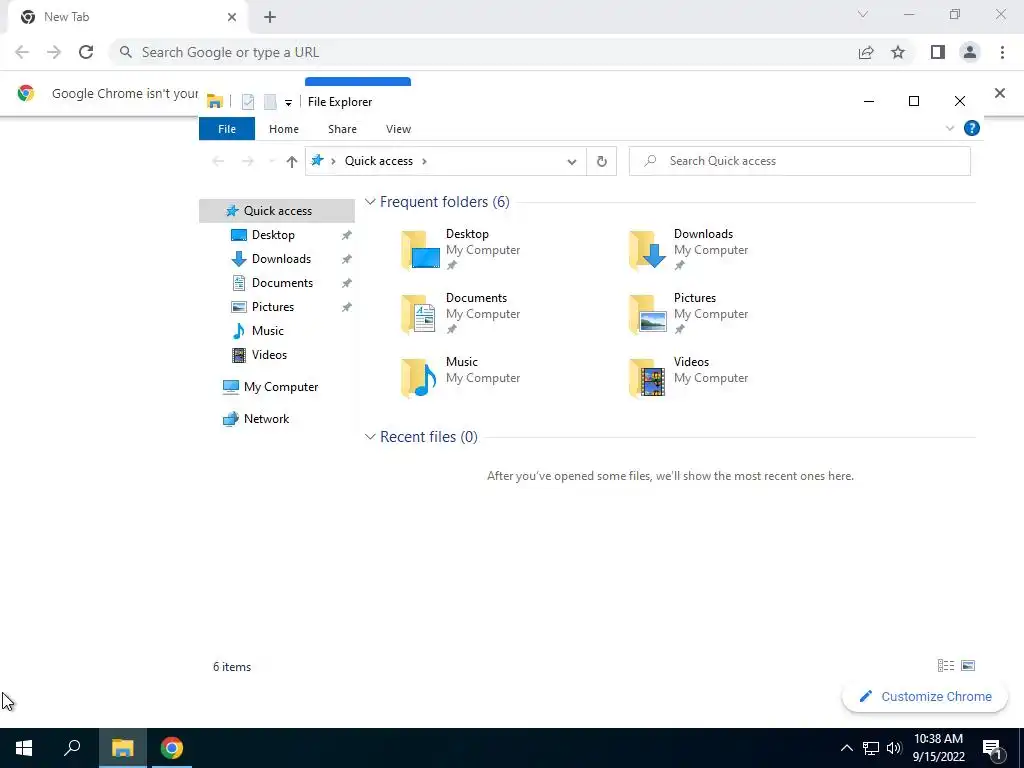The image size is (1024, 768).
Task: Open the volume control in system tray
Action: click(x=894, y=748)
